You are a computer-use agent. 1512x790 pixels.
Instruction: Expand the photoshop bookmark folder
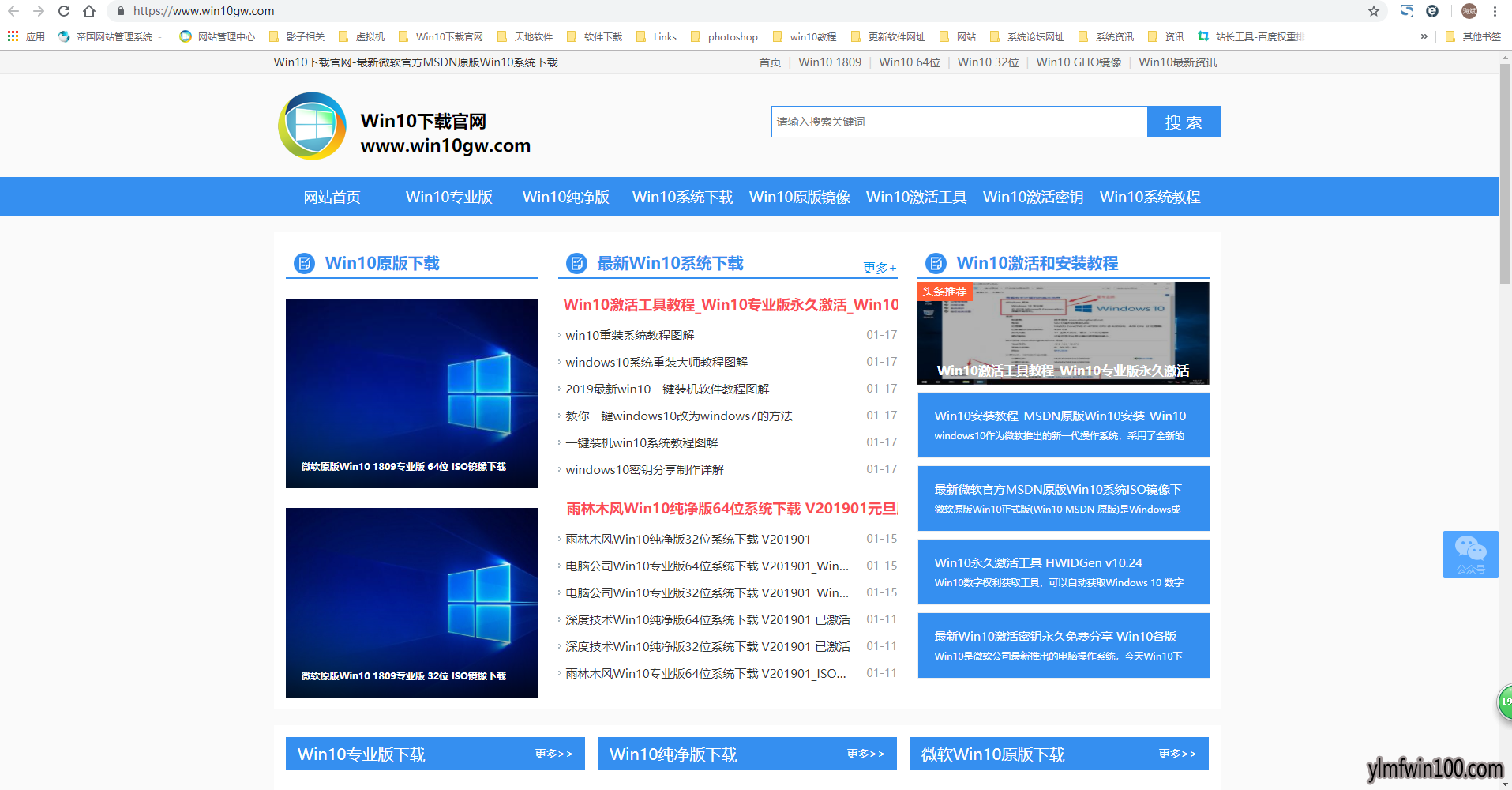(x=724, y=36)
